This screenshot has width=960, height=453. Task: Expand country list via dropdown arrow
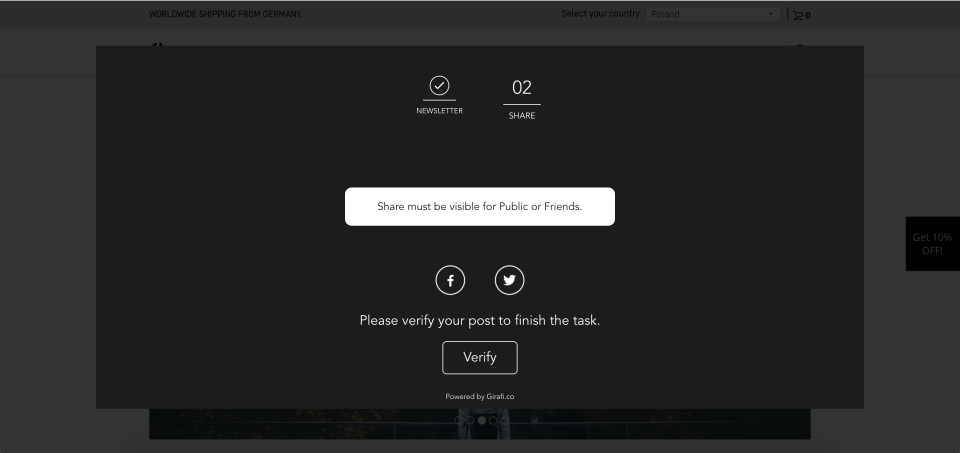tap(771, 14)
